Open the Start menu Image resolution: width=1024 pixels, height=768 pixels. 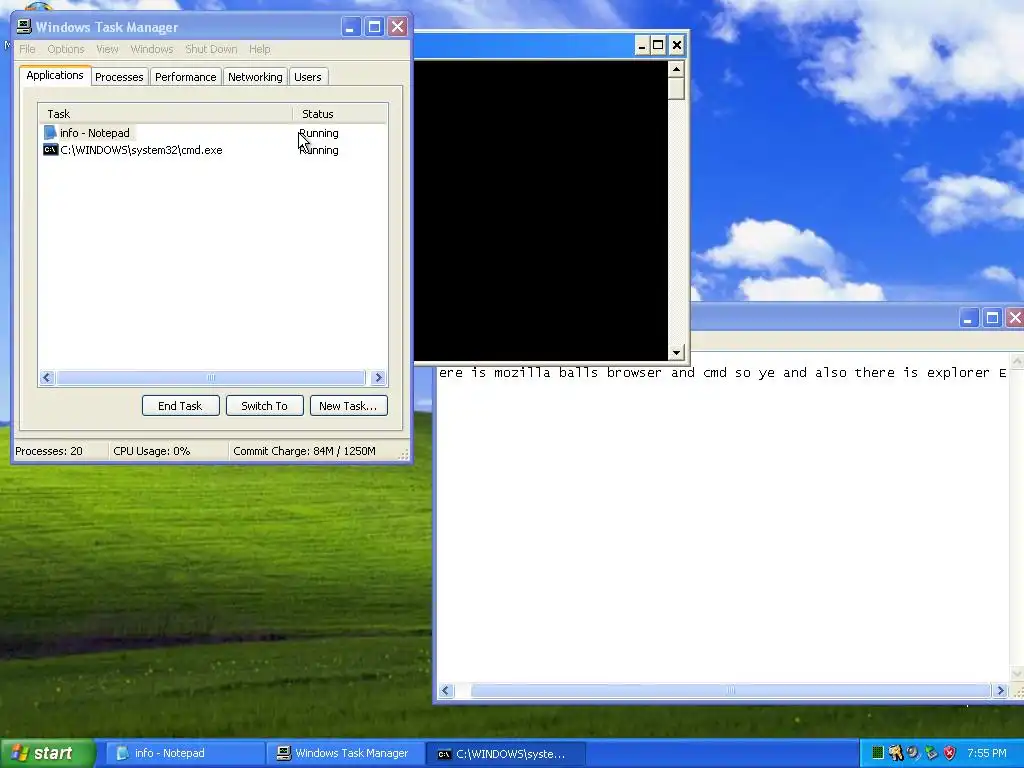[x=47, y=753]
